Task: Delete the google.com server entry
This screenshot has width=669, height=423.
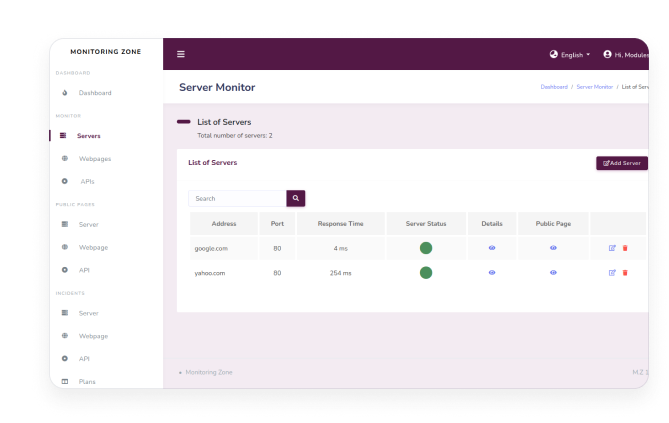Action: (x=625, y=247)
